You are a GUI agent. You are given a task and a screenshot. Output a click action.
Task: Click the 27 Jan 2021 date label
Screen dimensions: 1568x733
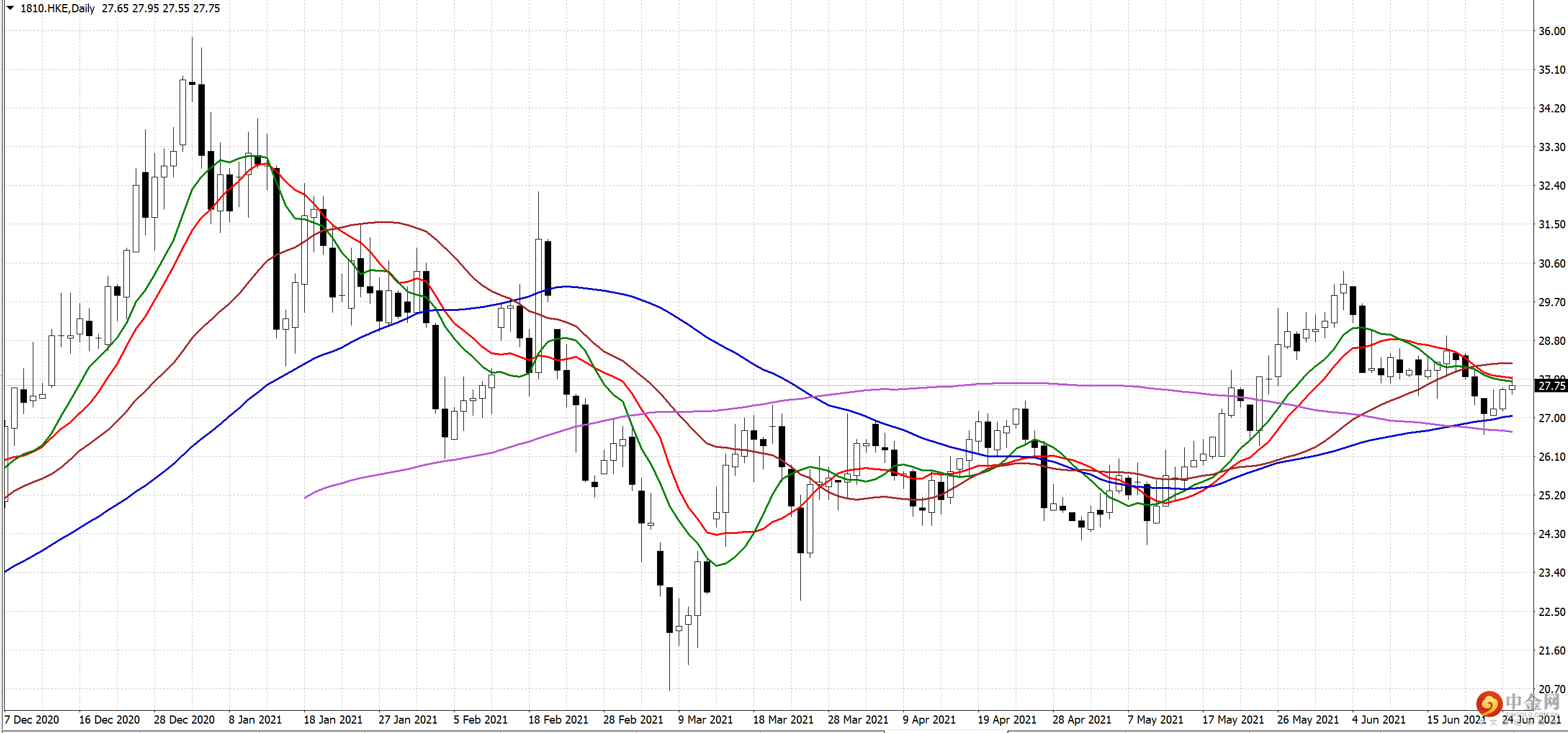(408, 720)
